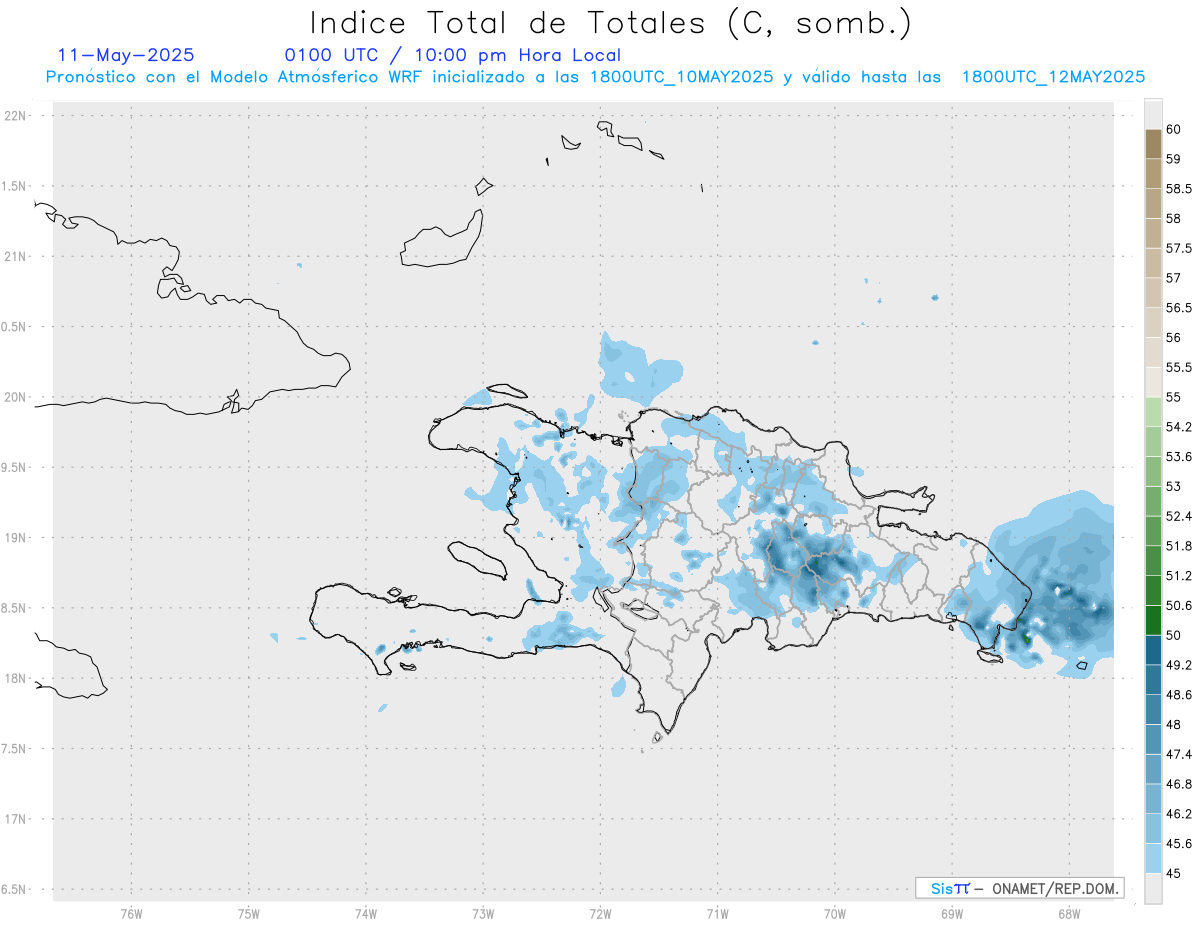Click the '55.5' color bar label
Image resolution: width=1200 pixels, height=927 pixels.
1178,367
